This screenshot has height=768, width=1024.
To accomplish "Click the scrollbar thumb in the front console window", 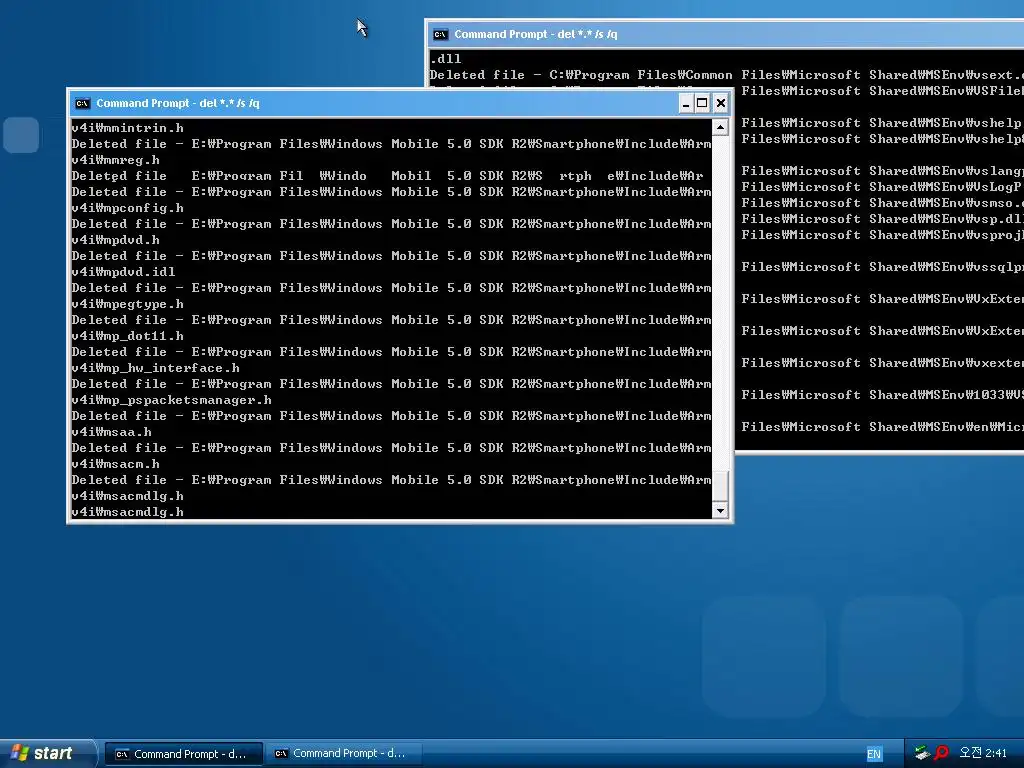I will pos(720,485).
